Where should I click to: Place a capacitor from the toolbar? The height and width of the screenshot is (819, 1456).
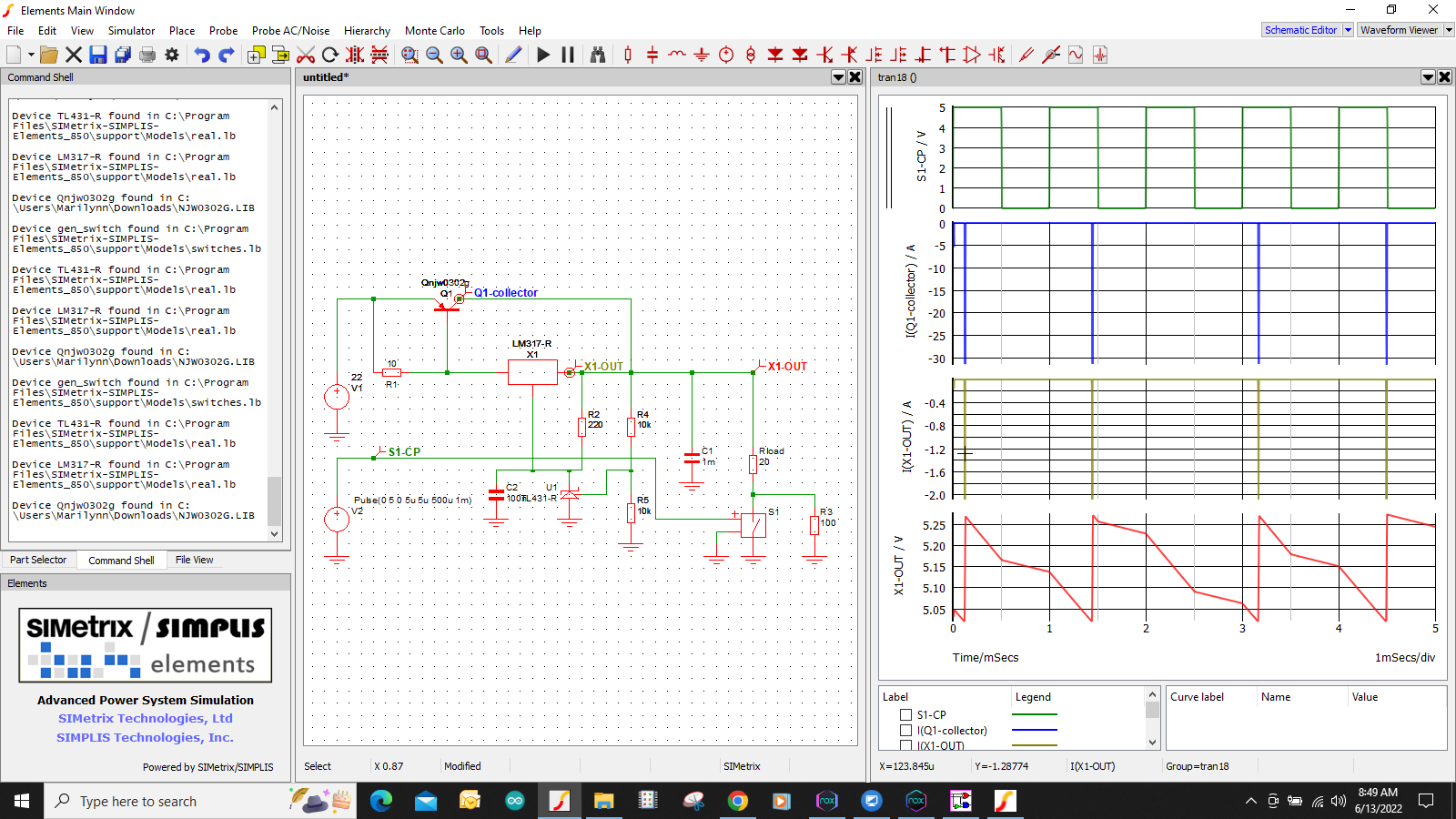652,55
